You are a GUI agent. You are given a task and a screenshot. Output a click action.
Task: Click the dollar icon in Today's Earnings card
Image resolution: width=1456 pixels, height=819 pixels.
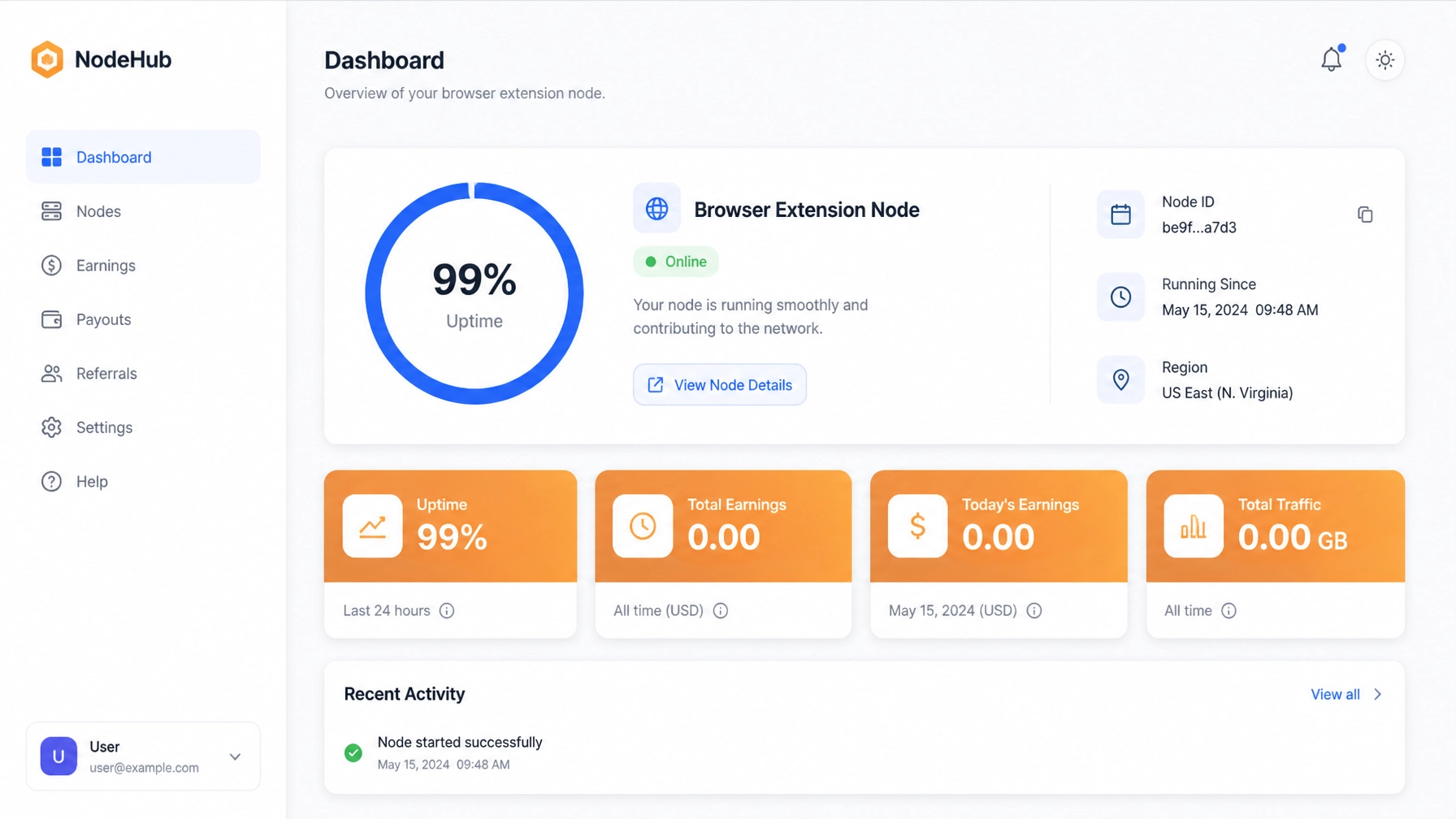coord(917,526)
